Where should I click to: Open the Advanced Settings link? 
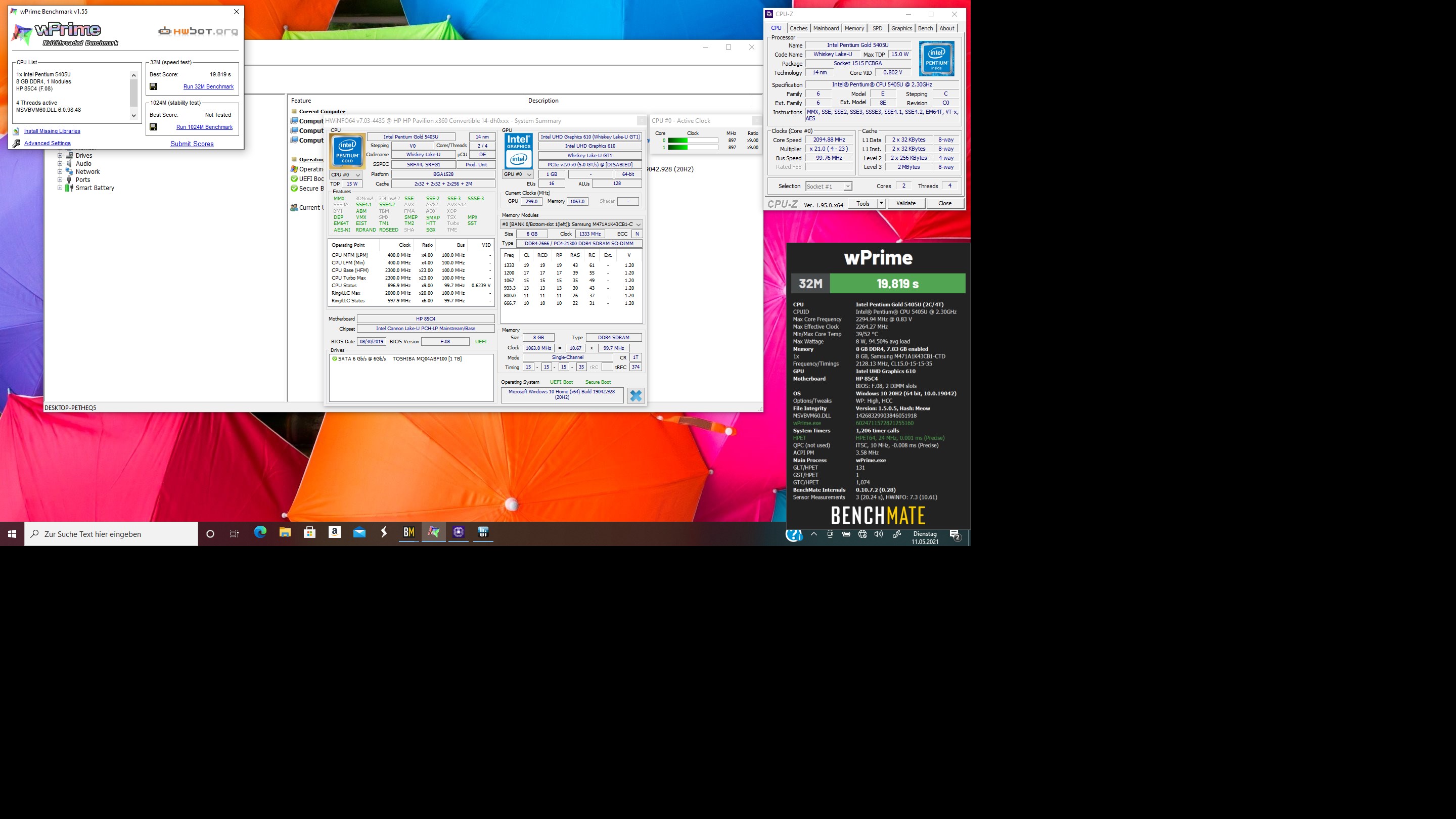pyautogui.click(x=48, y=144)
